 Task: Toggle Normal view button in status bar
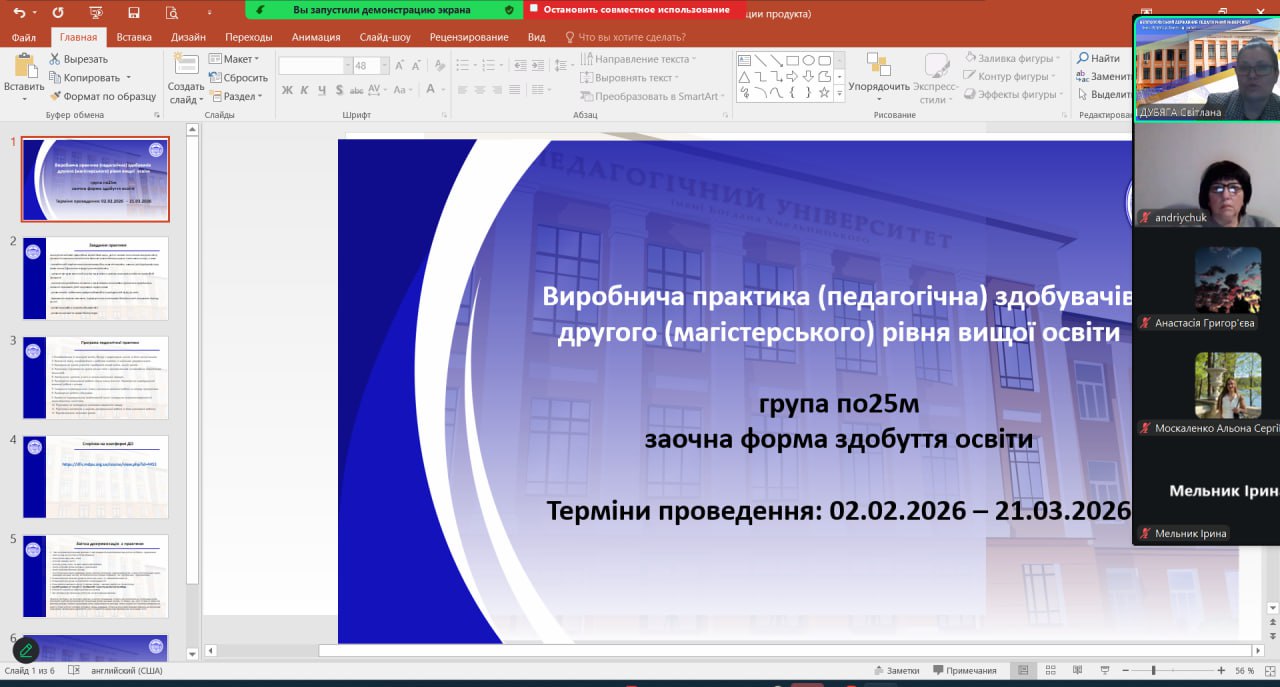[1022, 670]
